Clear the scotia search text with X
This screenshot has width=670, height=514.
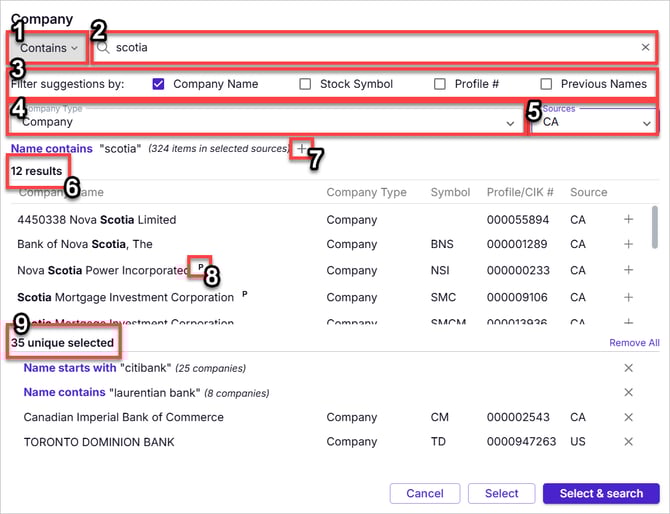point(645,47)
